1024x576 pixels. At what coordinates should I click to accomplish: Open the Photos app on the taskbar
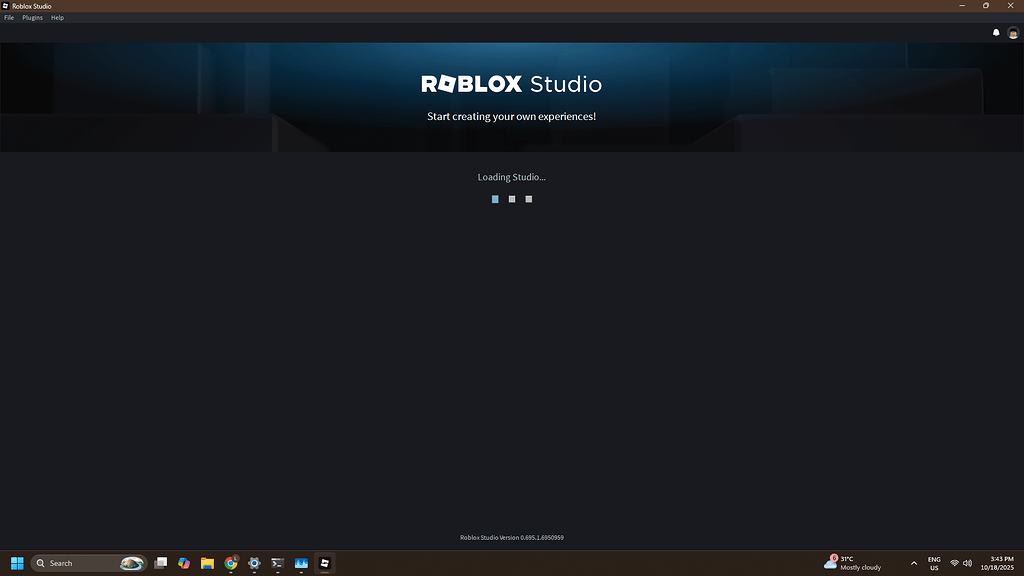click(x=301, y=563)
